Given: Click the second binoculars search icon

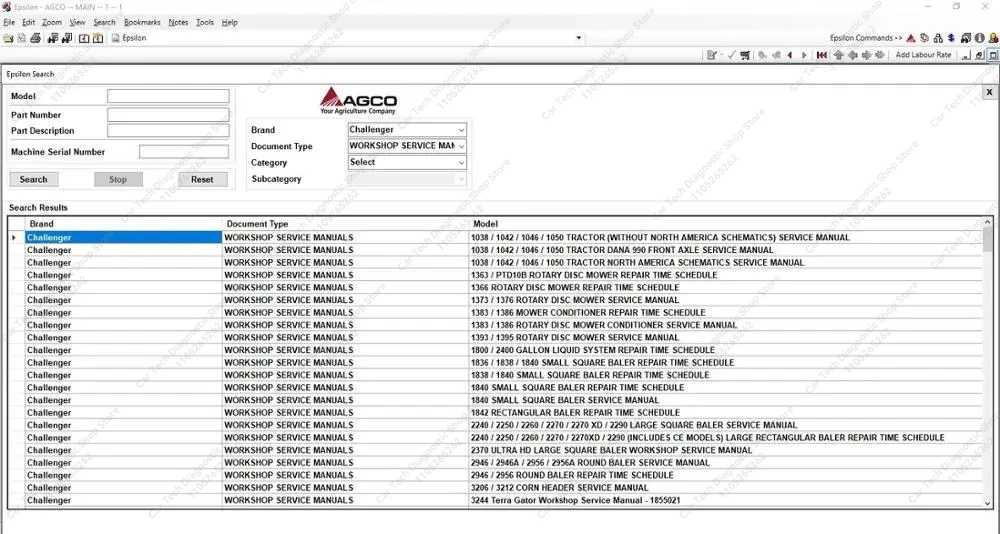Looking at the screenshot, I should (66, 38).
